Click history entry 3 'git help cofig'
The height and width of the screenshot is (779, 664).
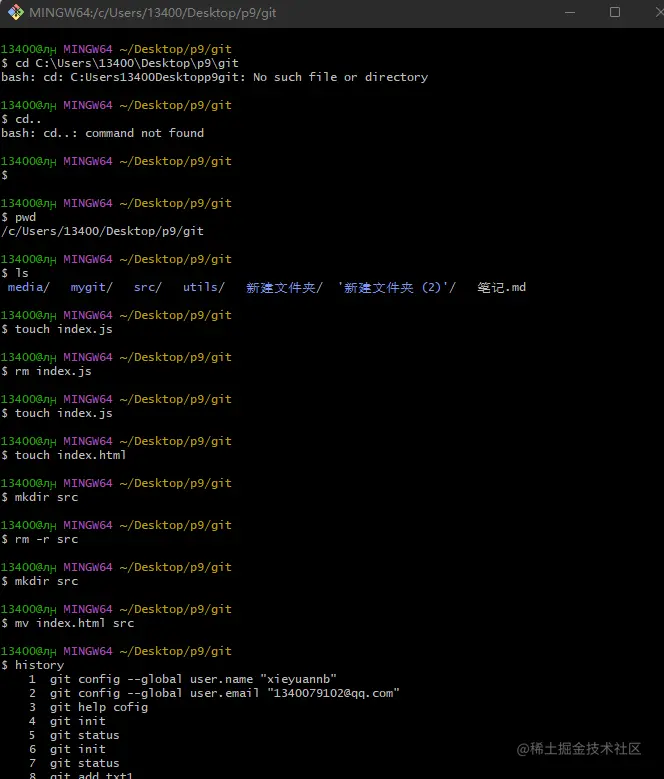(x=88, y=707)
